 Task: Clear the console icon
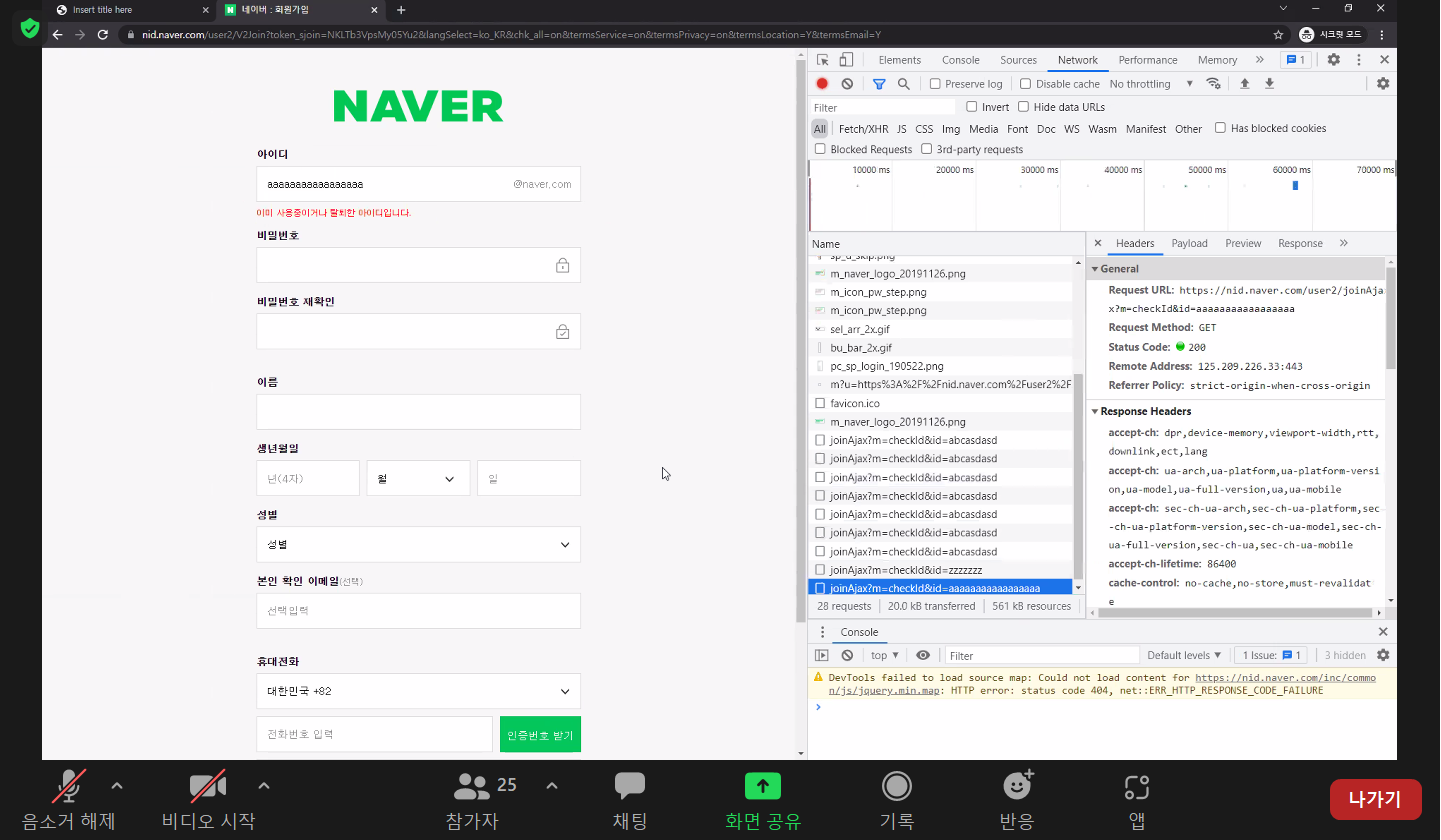(x=847, y=655)
